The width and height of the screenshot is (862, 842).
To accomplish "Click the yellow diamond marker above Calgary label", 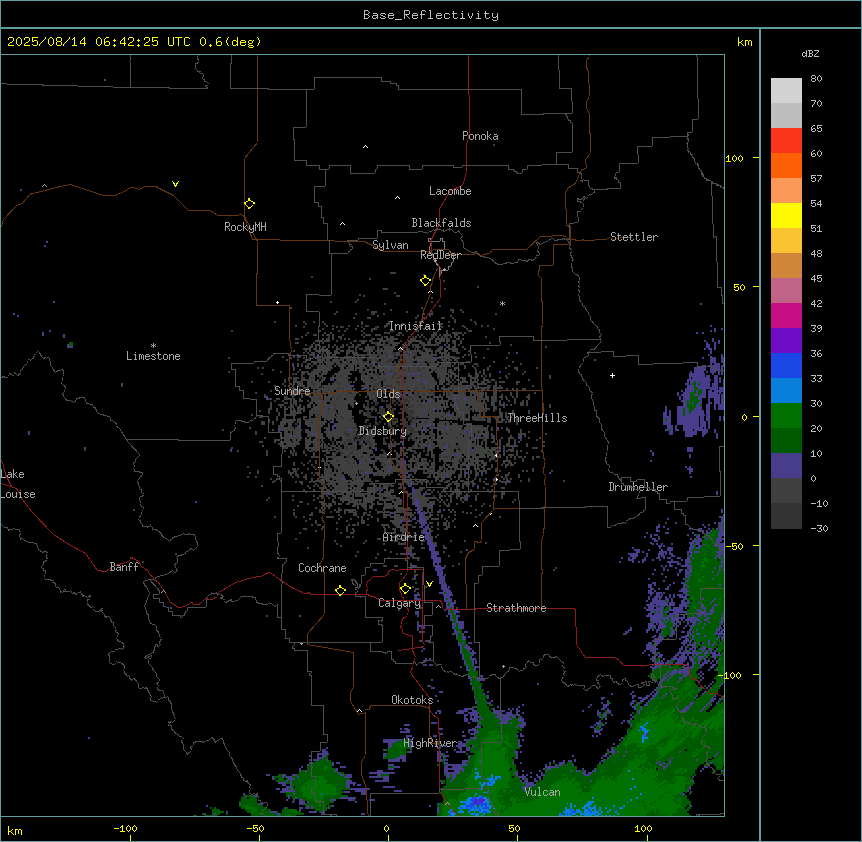I will [x=405, y=589].
